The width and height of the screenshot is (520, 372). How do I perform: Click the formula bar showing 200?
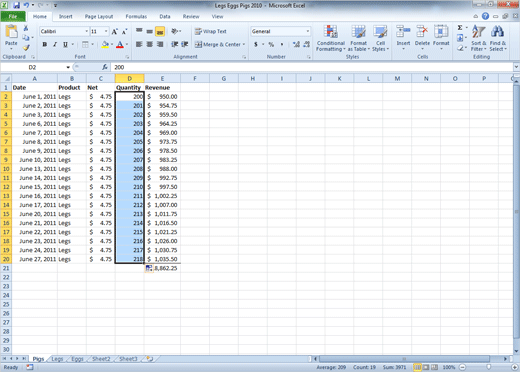(312, 67)
